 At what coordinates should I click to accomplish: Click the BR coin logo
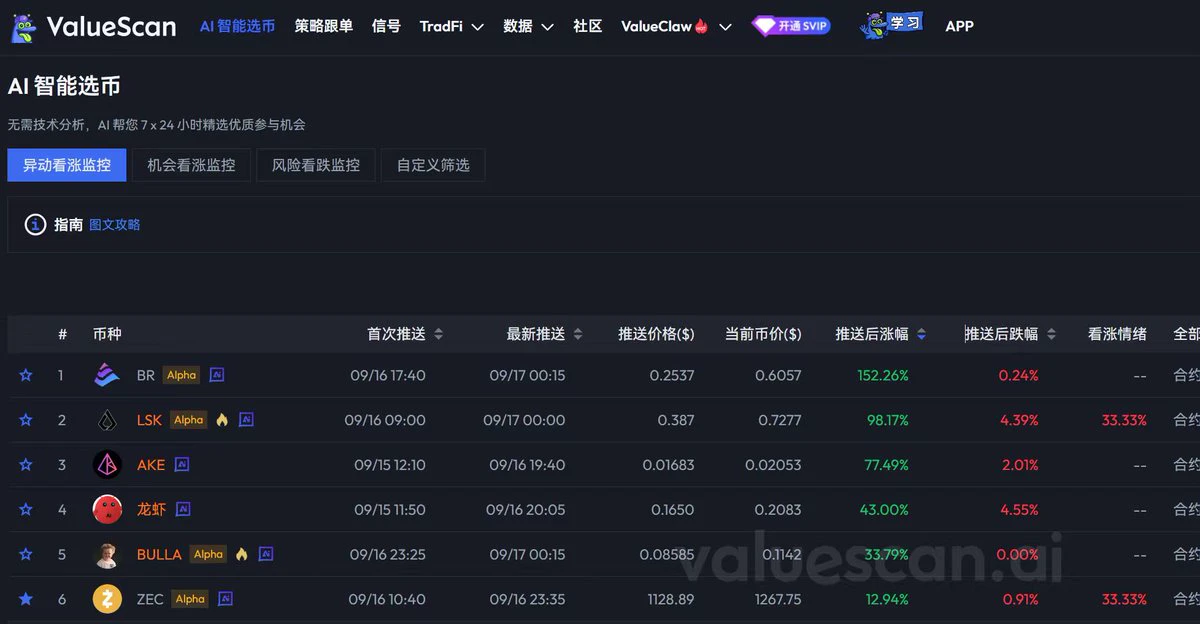click(x=107, y=375)
